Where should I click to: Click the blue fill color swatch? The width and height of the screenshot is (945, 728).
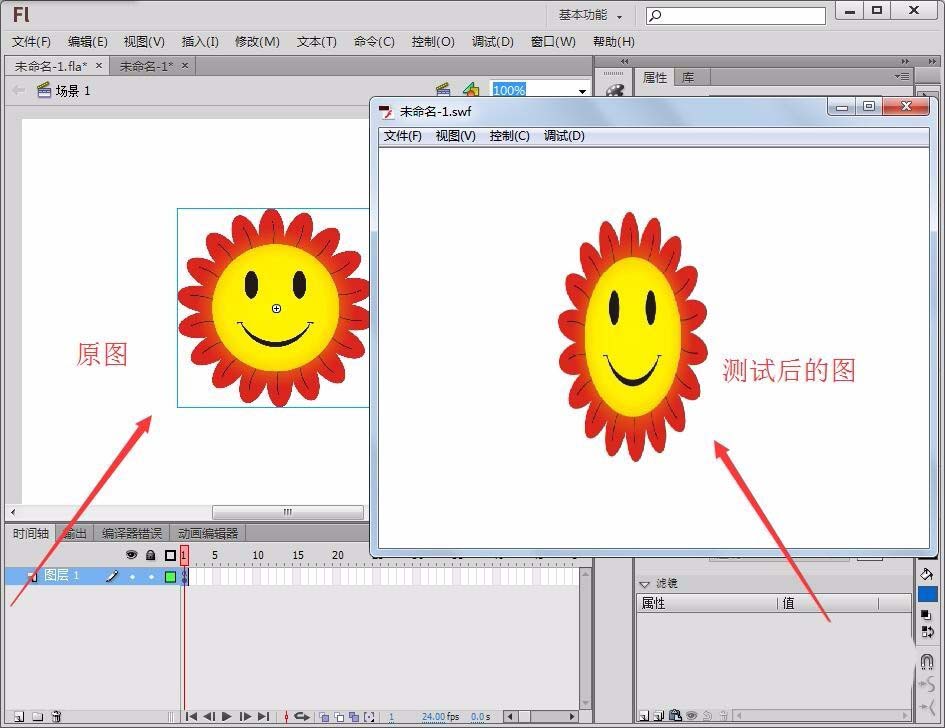(x=928, y=594)
